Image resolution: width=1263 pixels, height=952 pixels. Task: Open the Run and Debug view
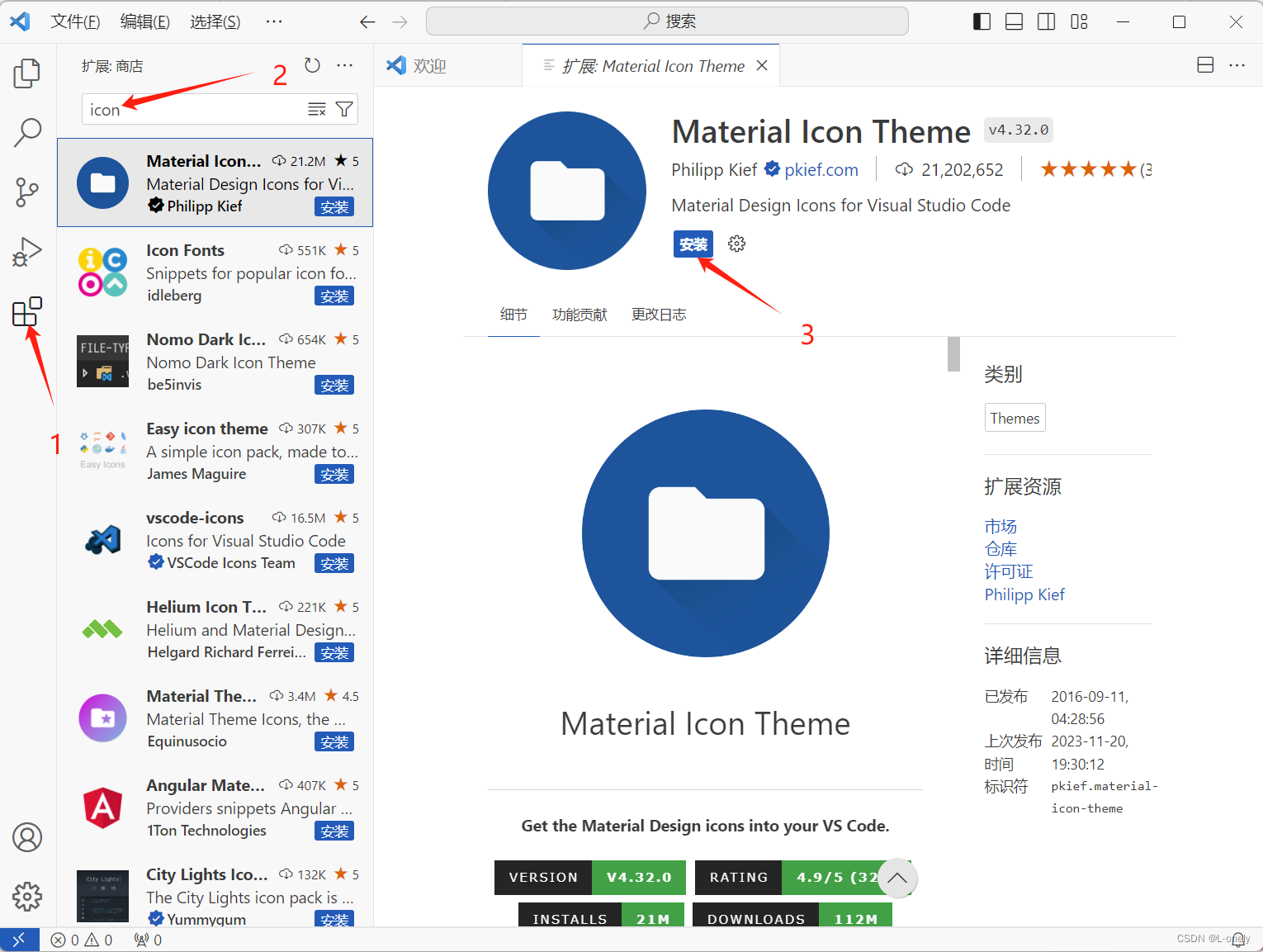pyautogui.click(x=27, y=252)
